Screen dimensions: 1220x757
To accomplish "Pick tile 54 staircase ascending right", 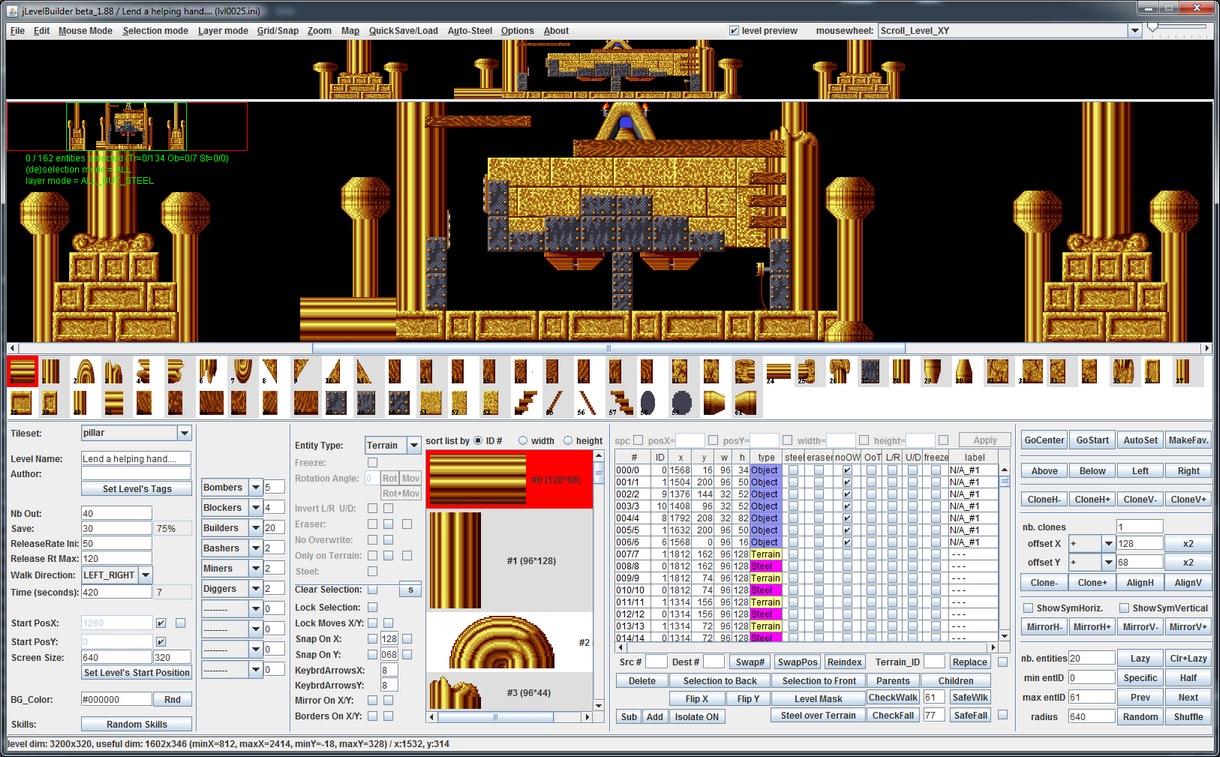I will coord(525,402).
